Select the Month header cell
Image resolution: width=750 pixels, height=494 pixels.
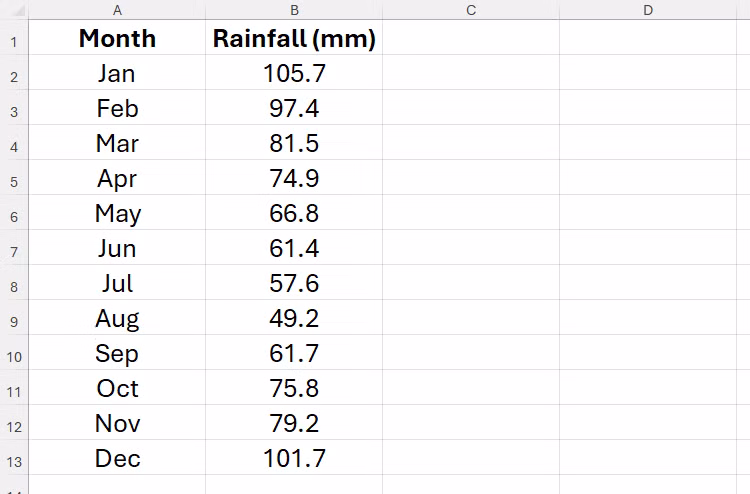click(118, 39)
